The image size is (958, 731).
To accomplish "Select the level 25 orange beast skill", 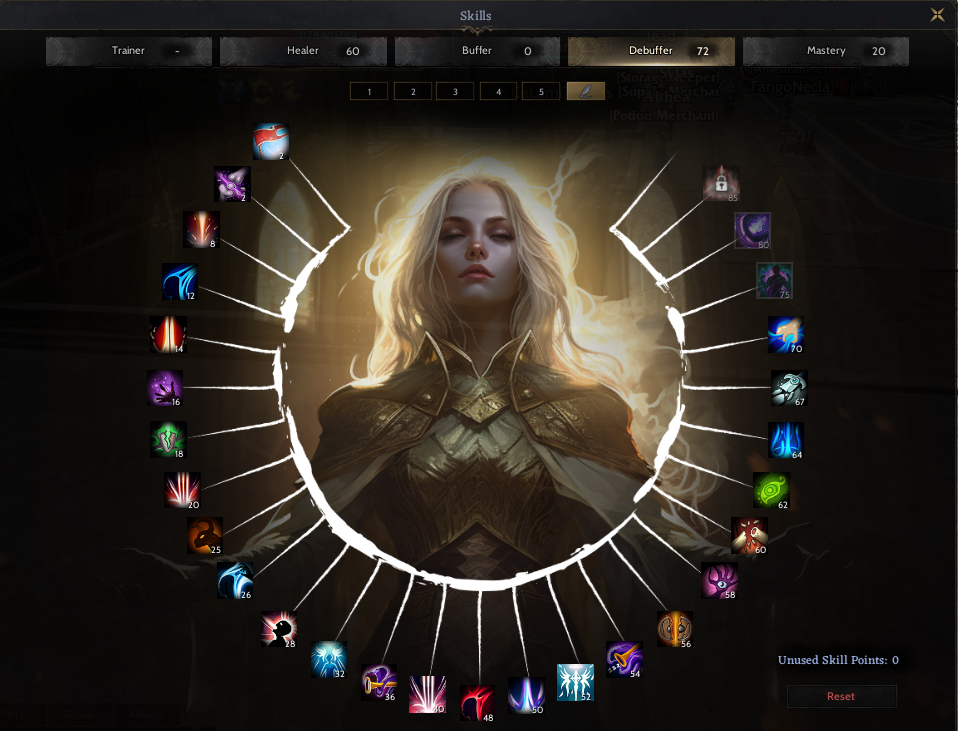I will coord(205,535).
